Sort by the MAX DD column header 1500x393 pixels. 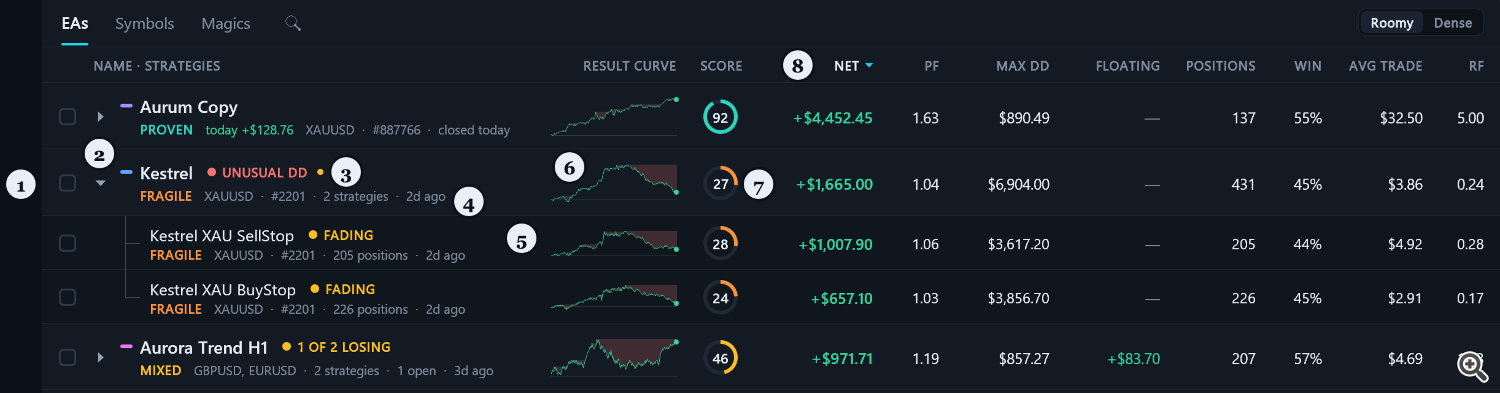(1022, 66)
